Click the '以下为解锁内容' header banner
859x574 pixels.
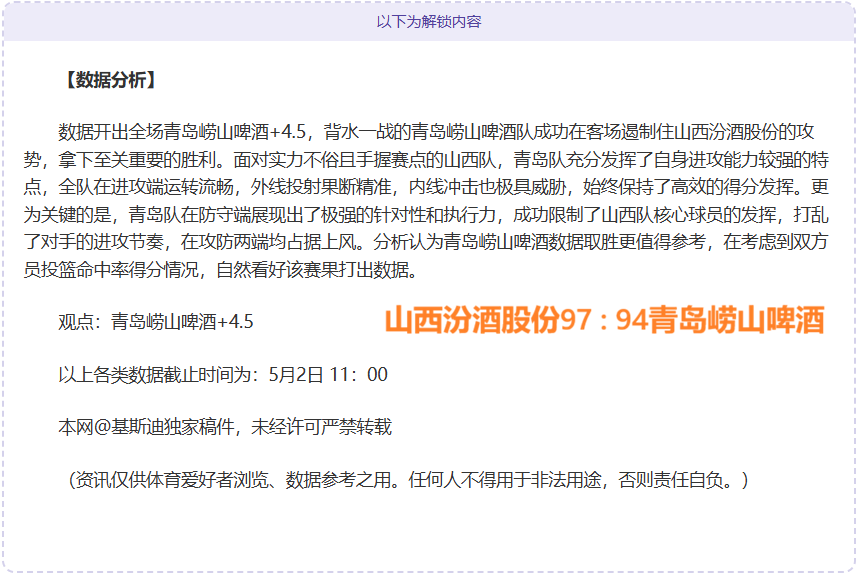(429, 22)
